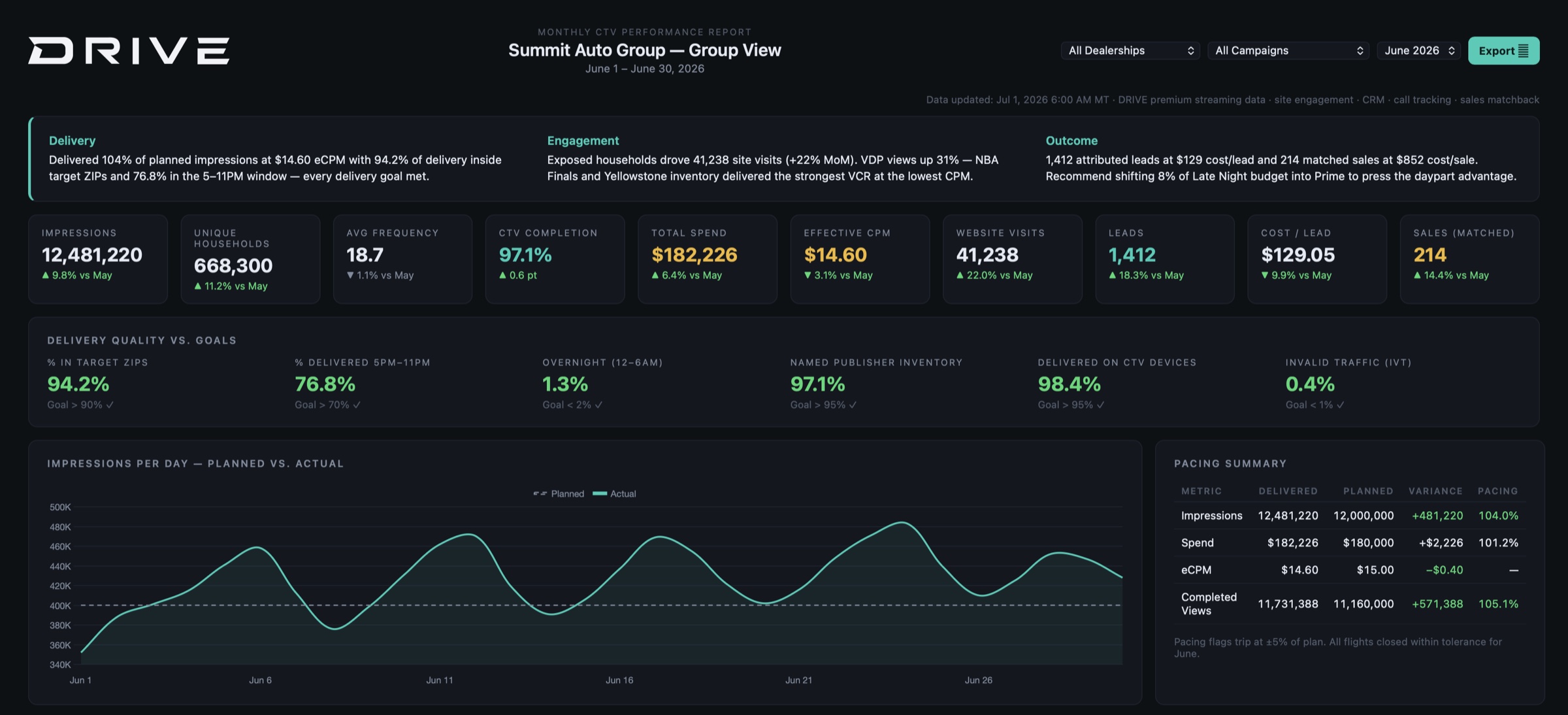Click the Jun 16 label on chart axis
This screenshot has width=1568, height=715.
619,680
